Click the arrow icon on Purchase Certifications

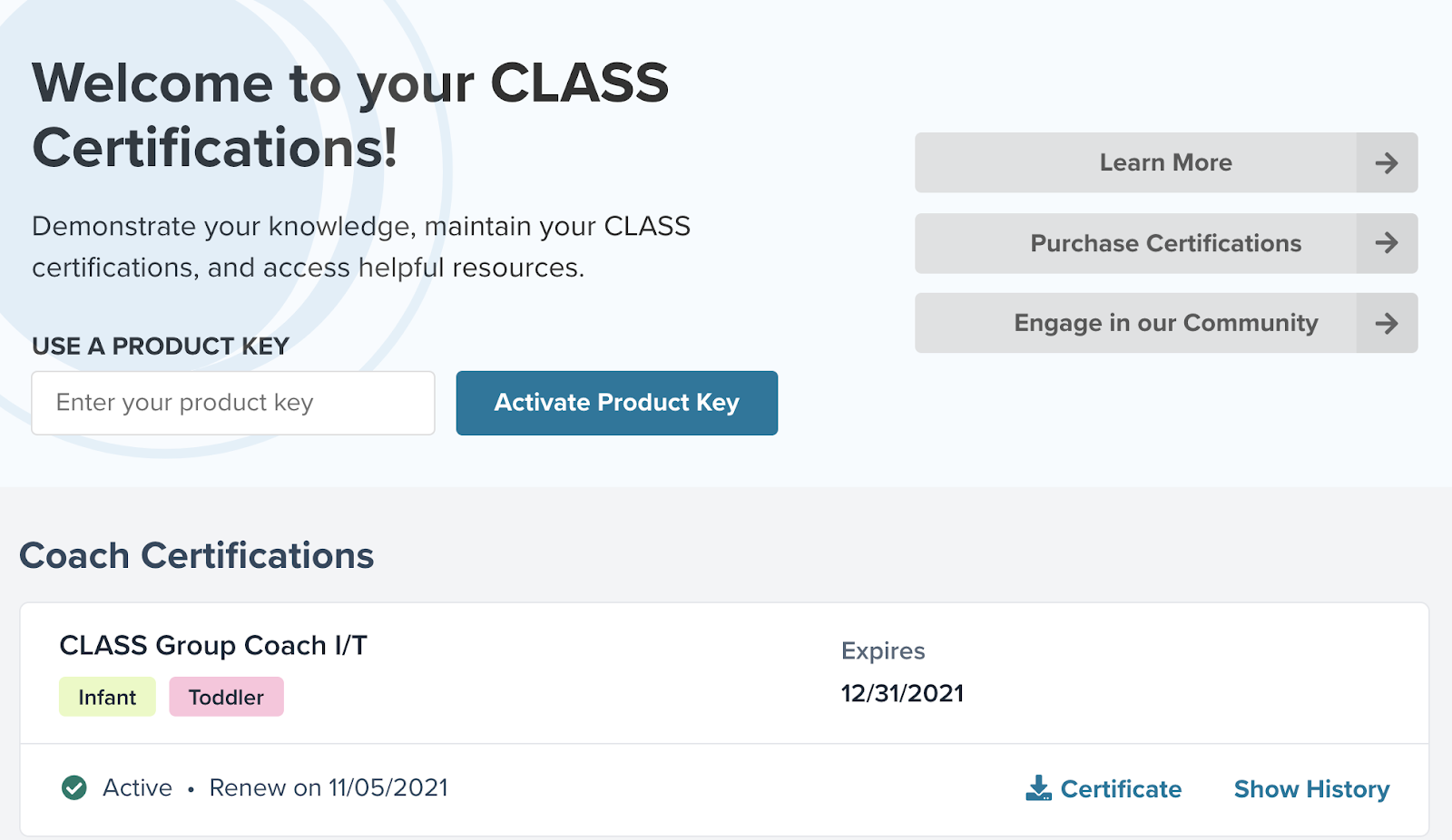pyautogui.click(x=1386, y=243)
